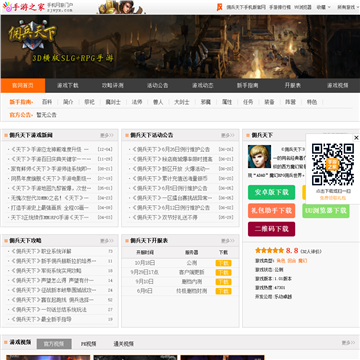Click the 魔幻 game type tag
The image size is (360, 360).
pos(302,261)
